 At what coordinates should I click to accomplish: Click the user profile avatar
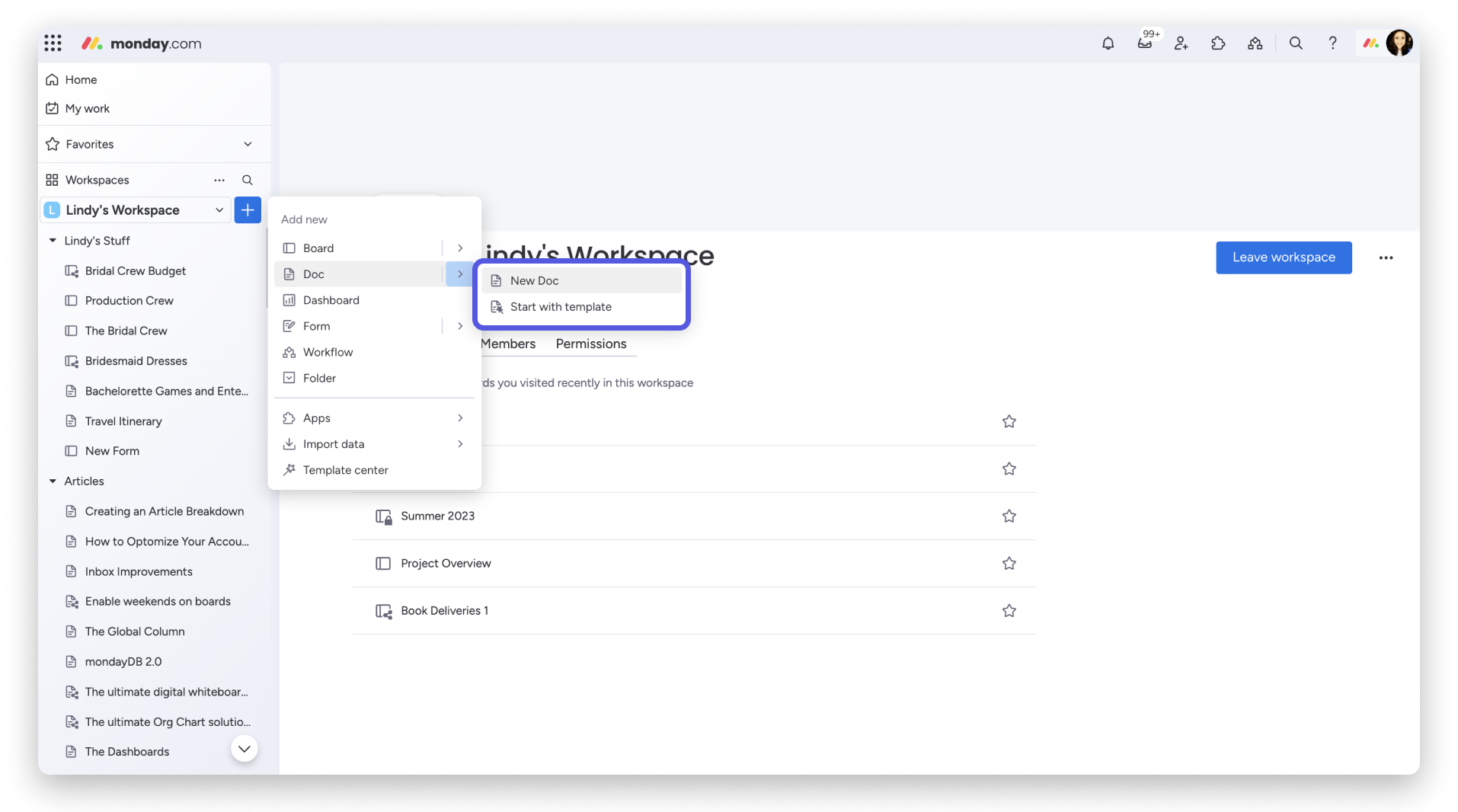tap(1399, 43)
